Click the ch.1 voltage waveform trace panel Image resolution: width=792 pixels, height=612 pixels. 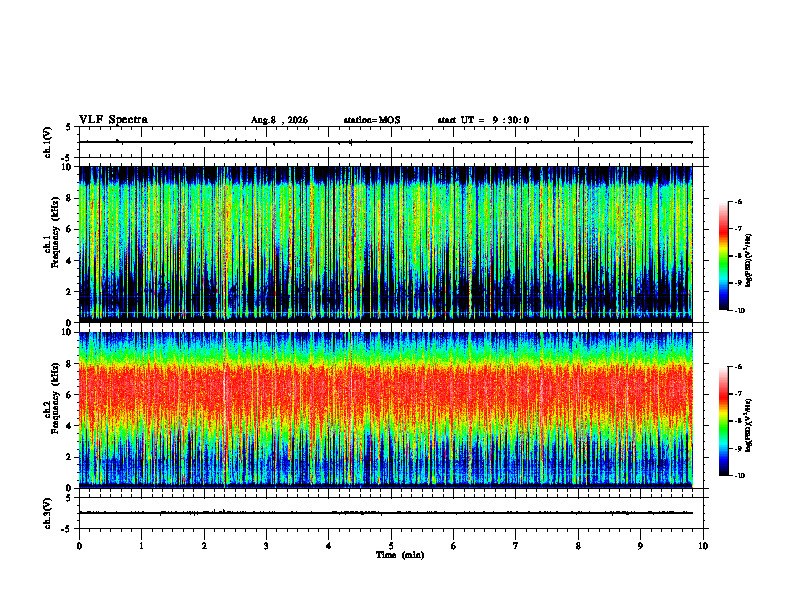click(x=391, y=142)
